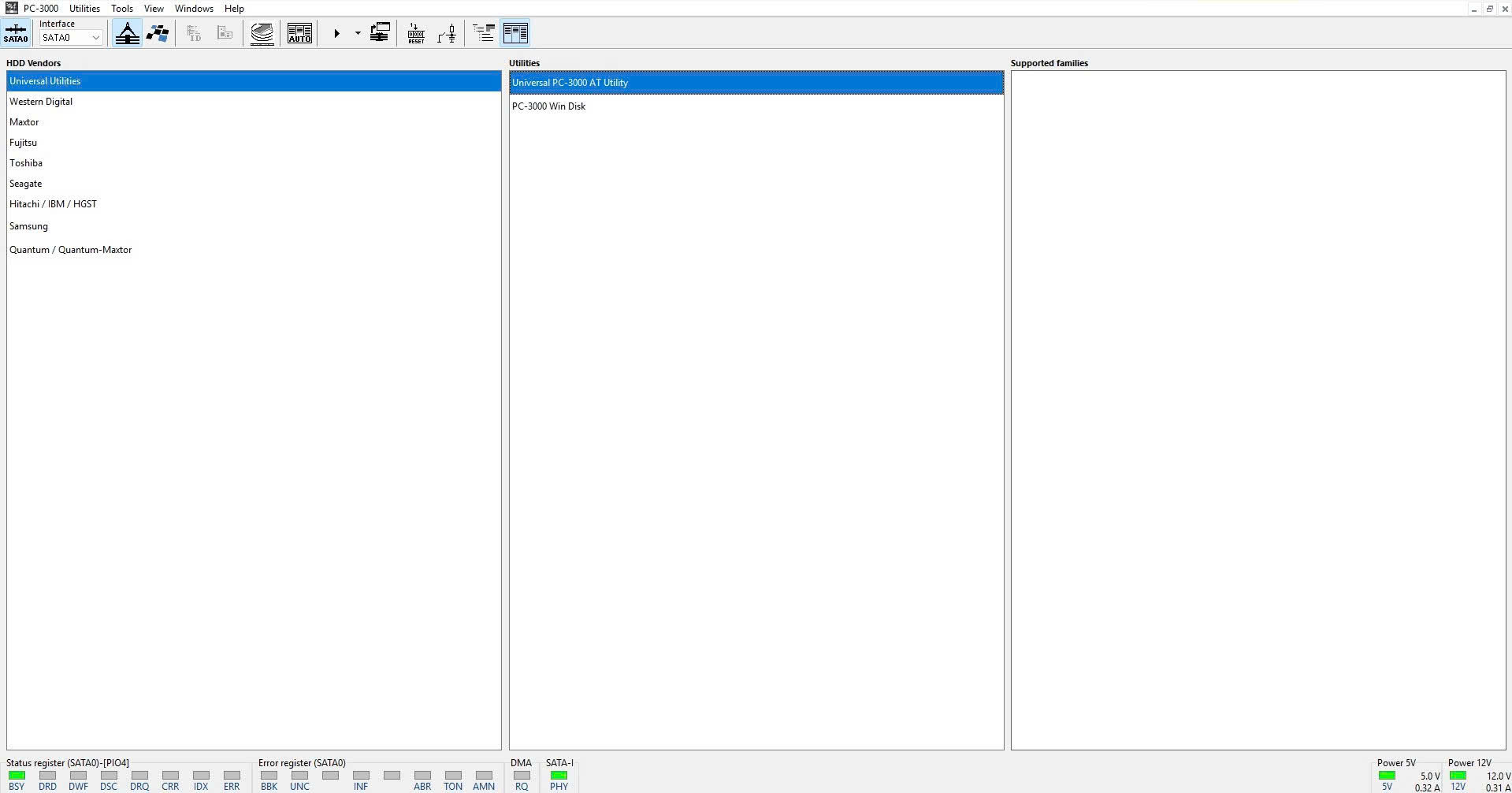Click the HDD Vendors panel heading
Viewport: 1512px width, 793px height.
pos(34,63)
